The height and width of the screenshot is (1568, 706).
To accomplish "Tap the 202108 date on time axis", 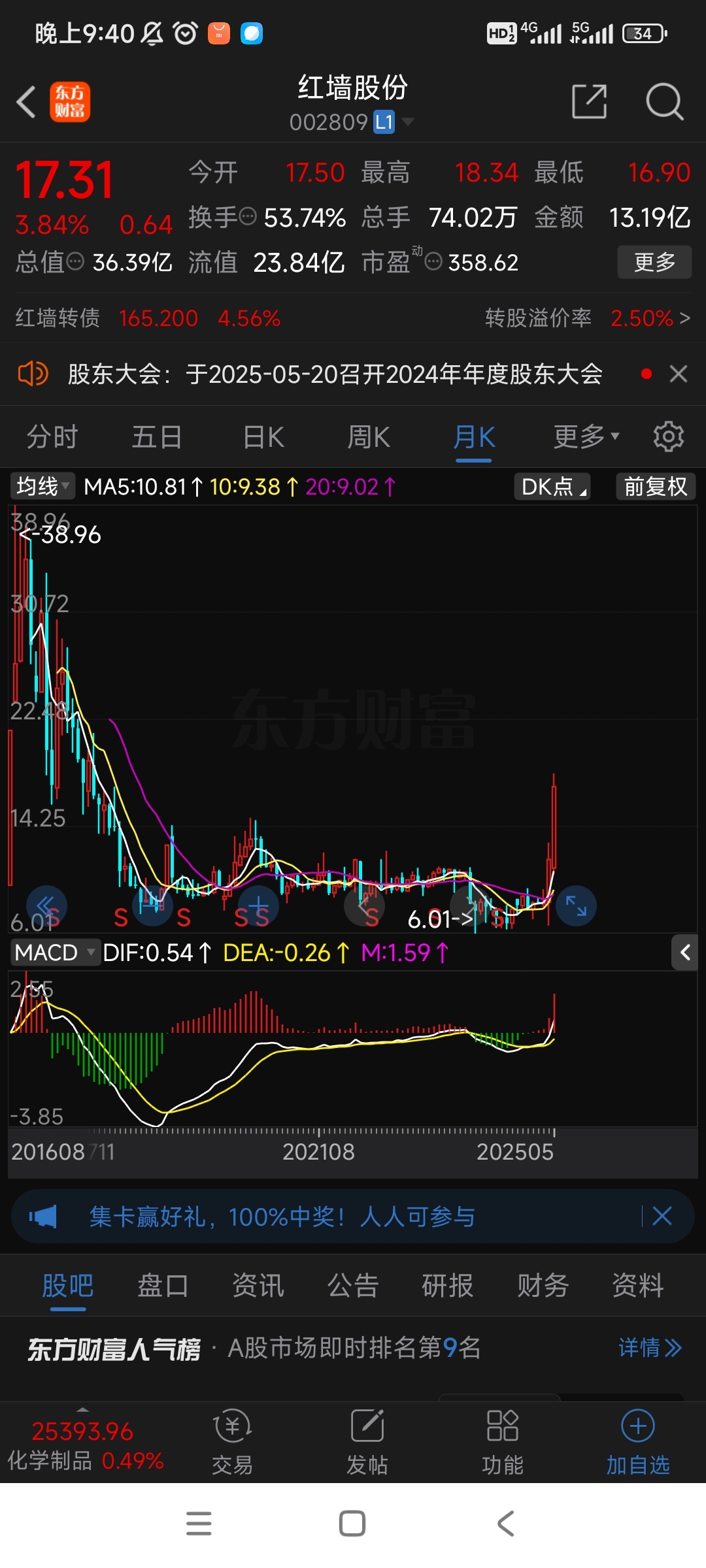I will click(x=318, y=1151).
